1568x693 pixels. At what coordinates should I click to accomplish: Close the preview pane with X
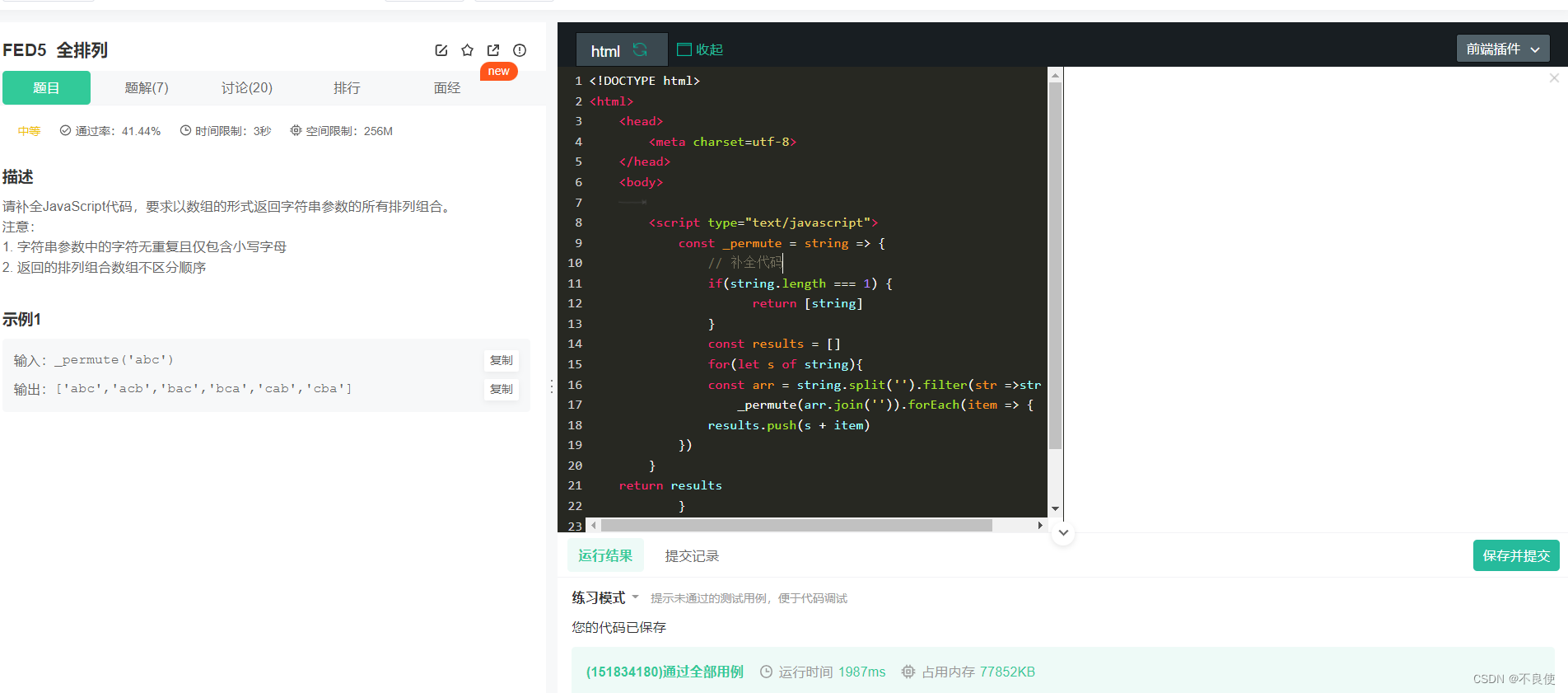pos(1554,78)
